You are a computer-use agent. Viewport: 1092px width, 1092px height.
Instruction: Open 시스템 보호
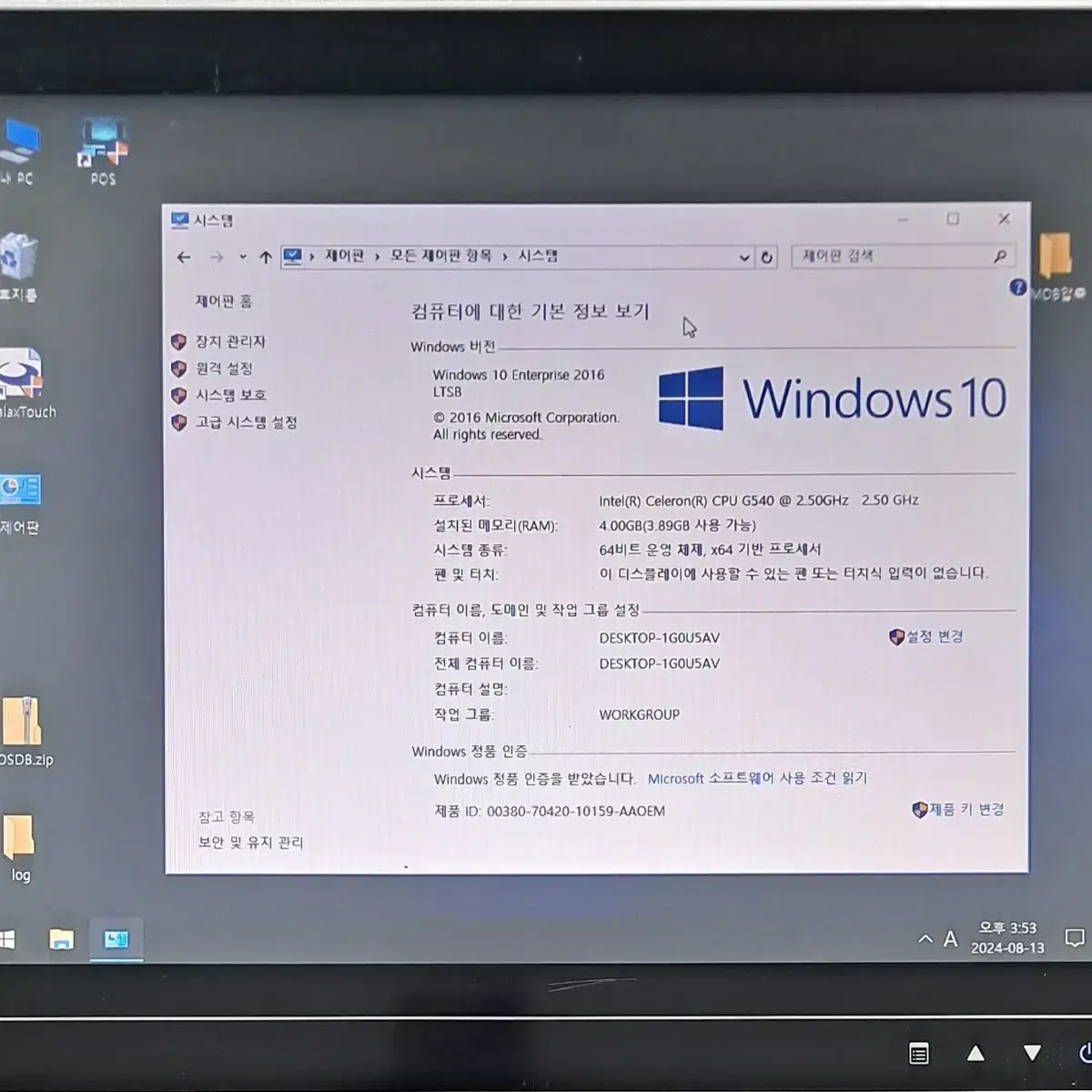click(x=231, y=395)
